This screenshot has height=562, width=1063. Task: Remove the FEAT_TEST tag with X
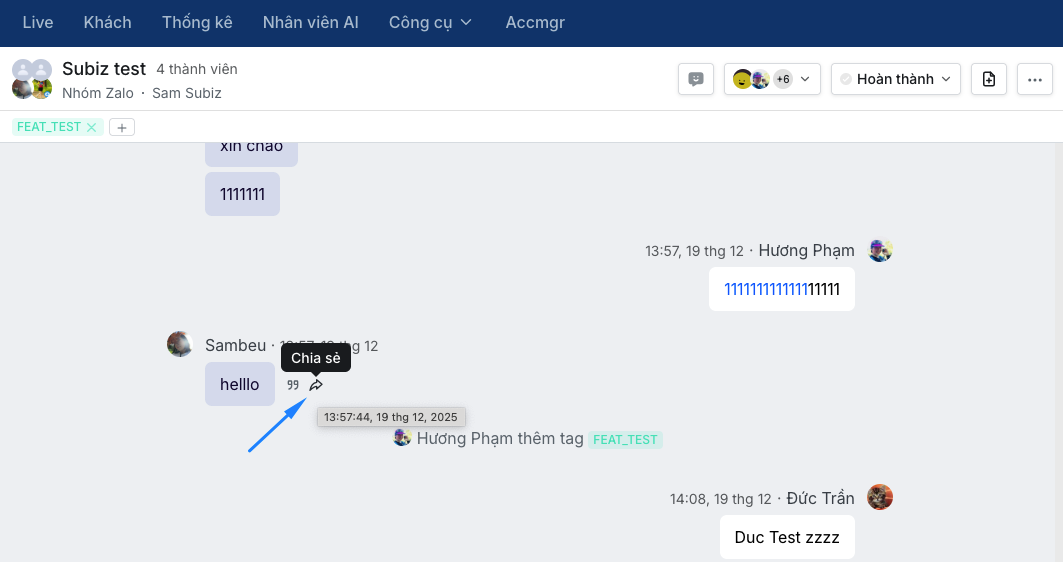click(92, 127)
